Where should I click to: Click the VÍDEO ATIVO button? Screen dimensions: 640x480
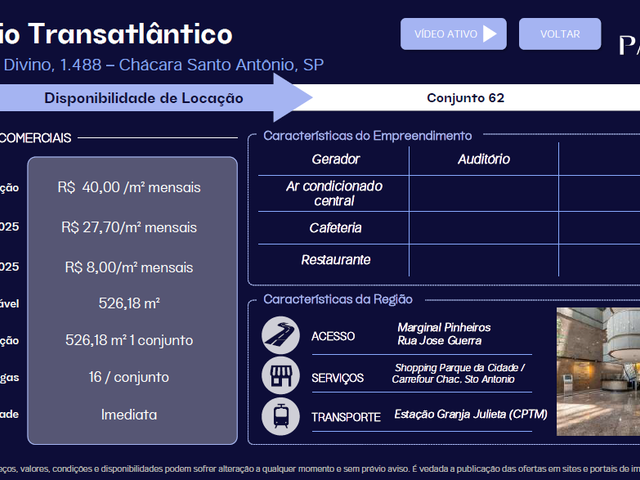point(453,34)
